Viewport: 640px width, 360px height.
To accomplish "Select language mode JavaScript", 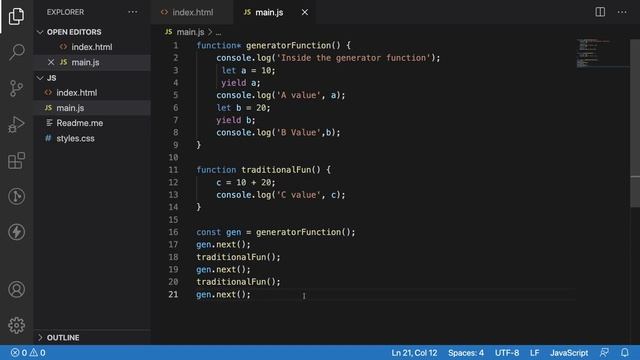I will pos(569,353).
